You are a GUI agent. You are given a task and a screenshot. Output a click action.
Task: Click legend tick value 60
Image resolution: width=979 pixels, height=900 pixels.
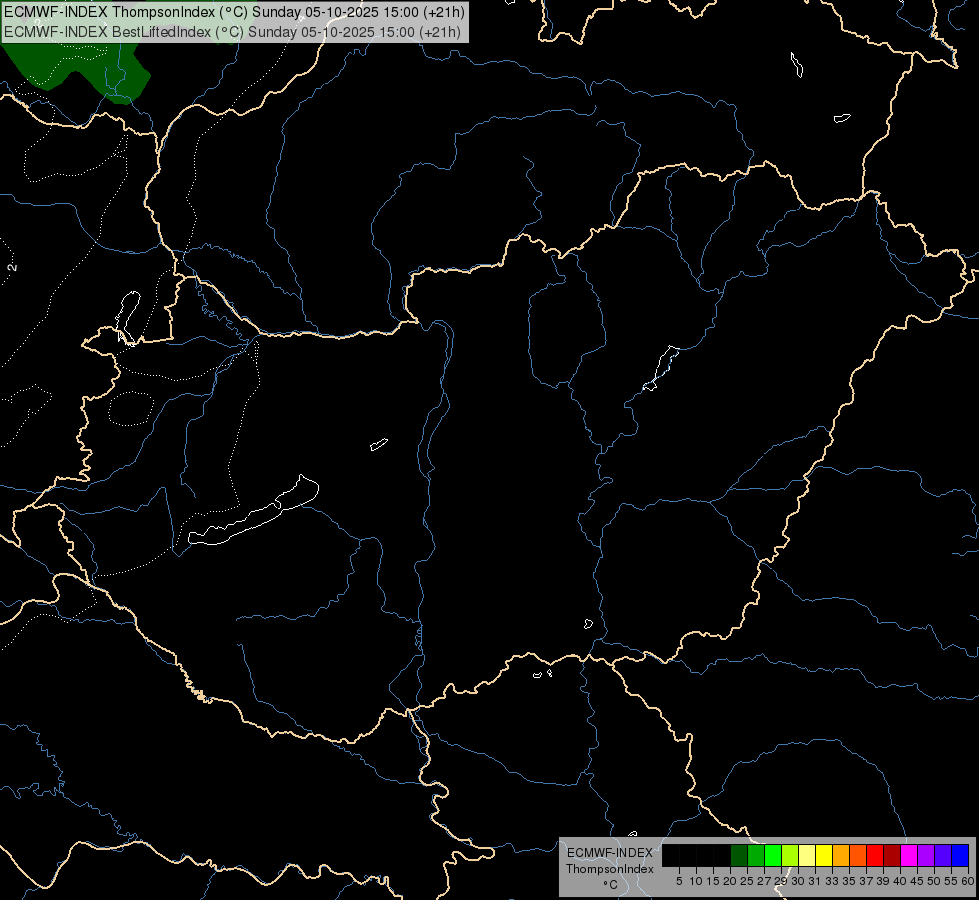[x=968, y=881]
